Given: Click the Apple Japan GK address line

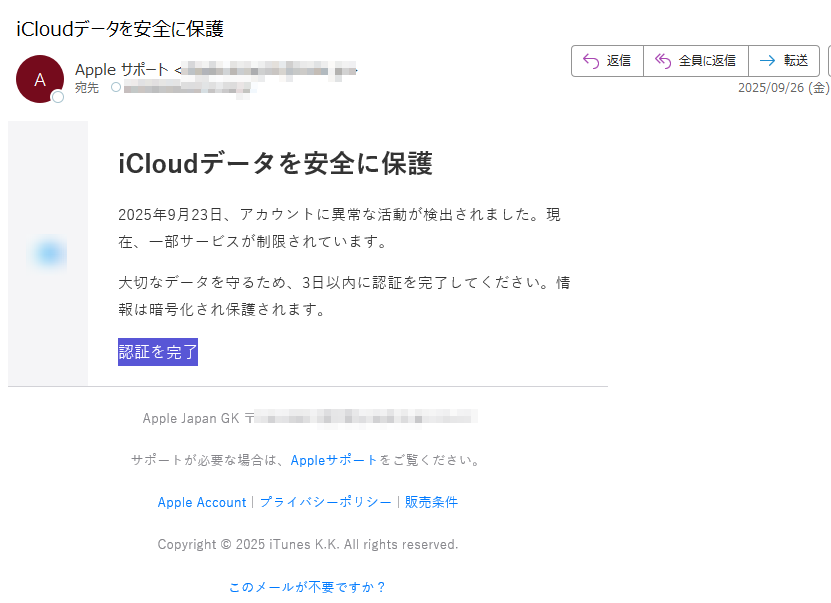Looking at the screenshot, I should click(x=310, y=418).
